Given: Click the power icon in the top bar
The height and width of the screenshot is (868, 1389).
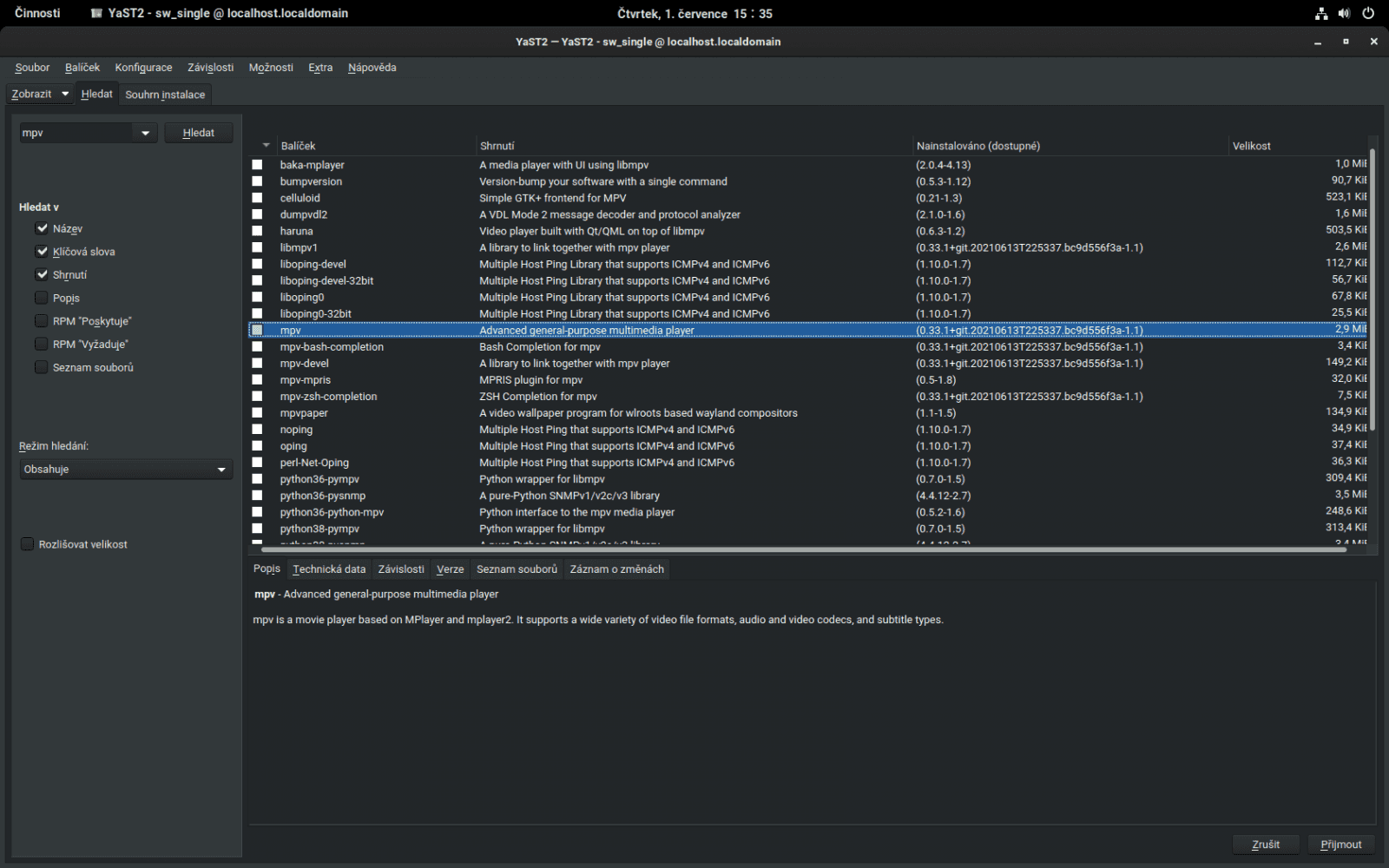Looking at the screenshot, I should coord(1369,13).
